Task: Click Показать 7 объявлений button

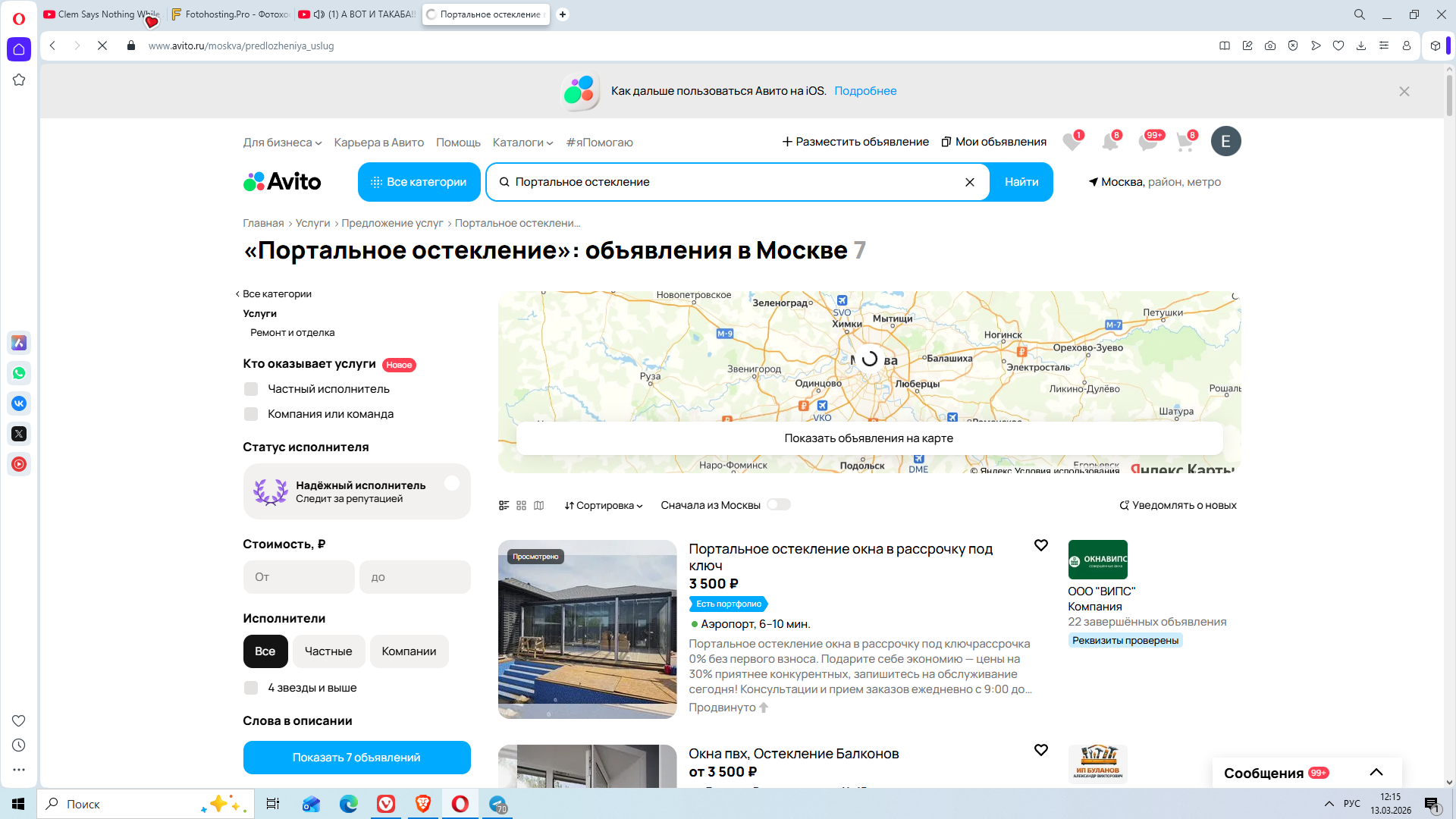Action: click(356, 758)
